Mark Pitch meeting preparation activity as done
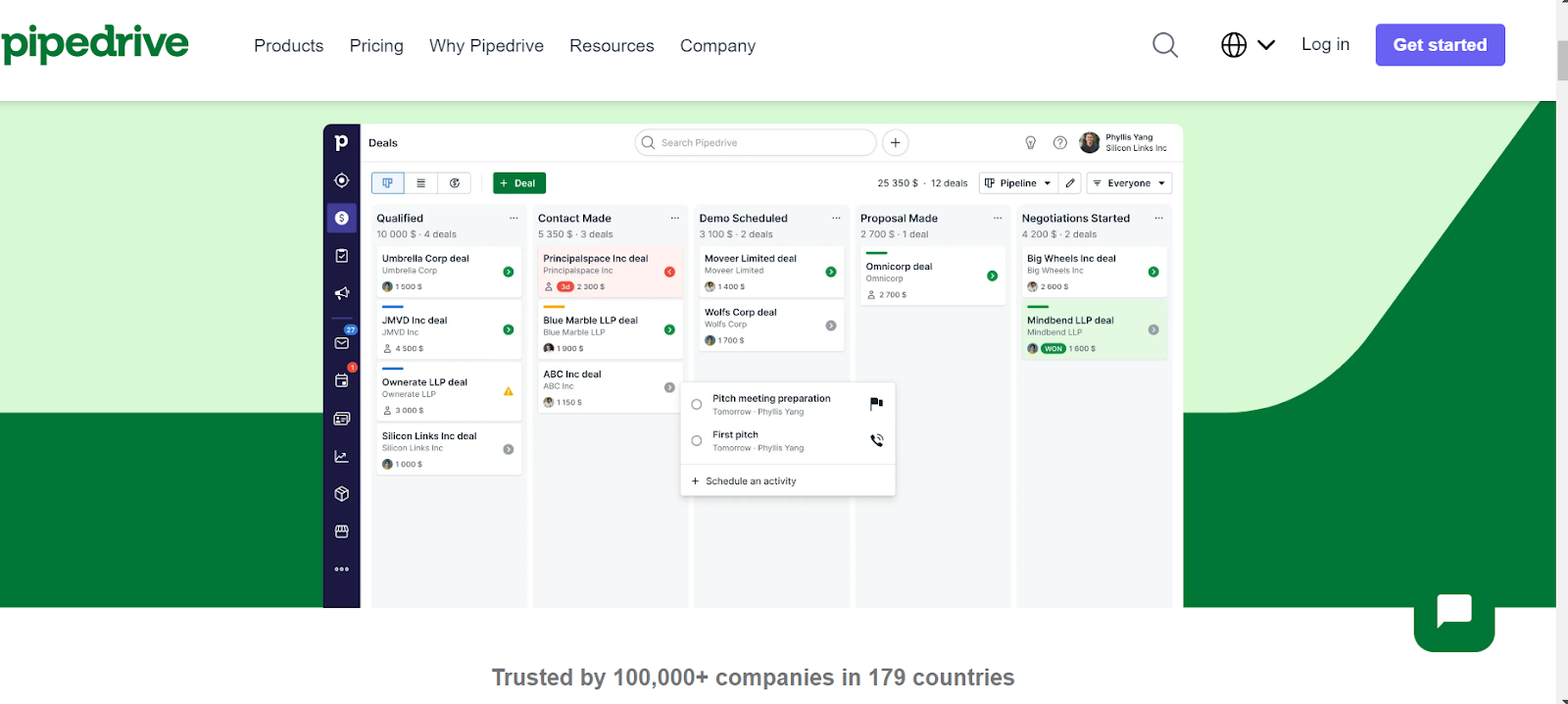Screen dimensions: 1568x704 pos(697,405)
